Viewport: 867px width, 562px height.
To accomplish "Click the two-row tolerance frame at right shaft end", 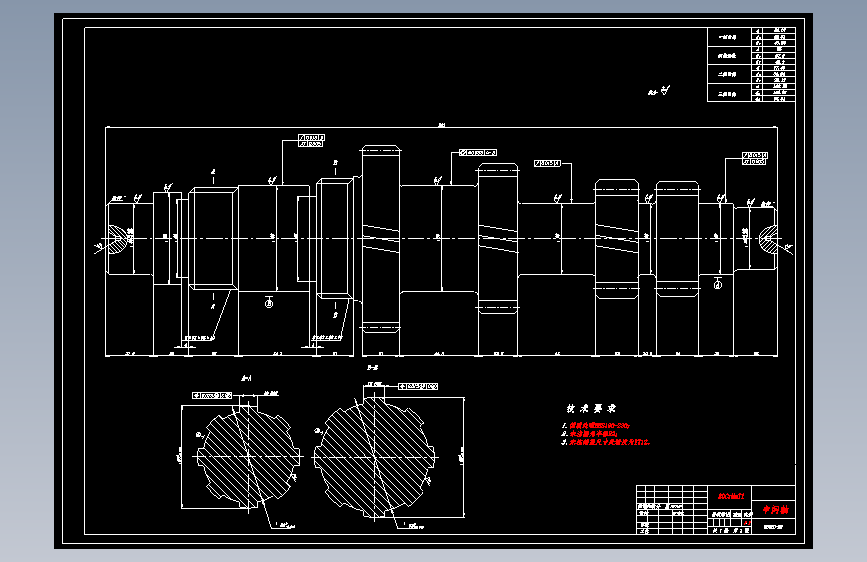I will [755, 159].
